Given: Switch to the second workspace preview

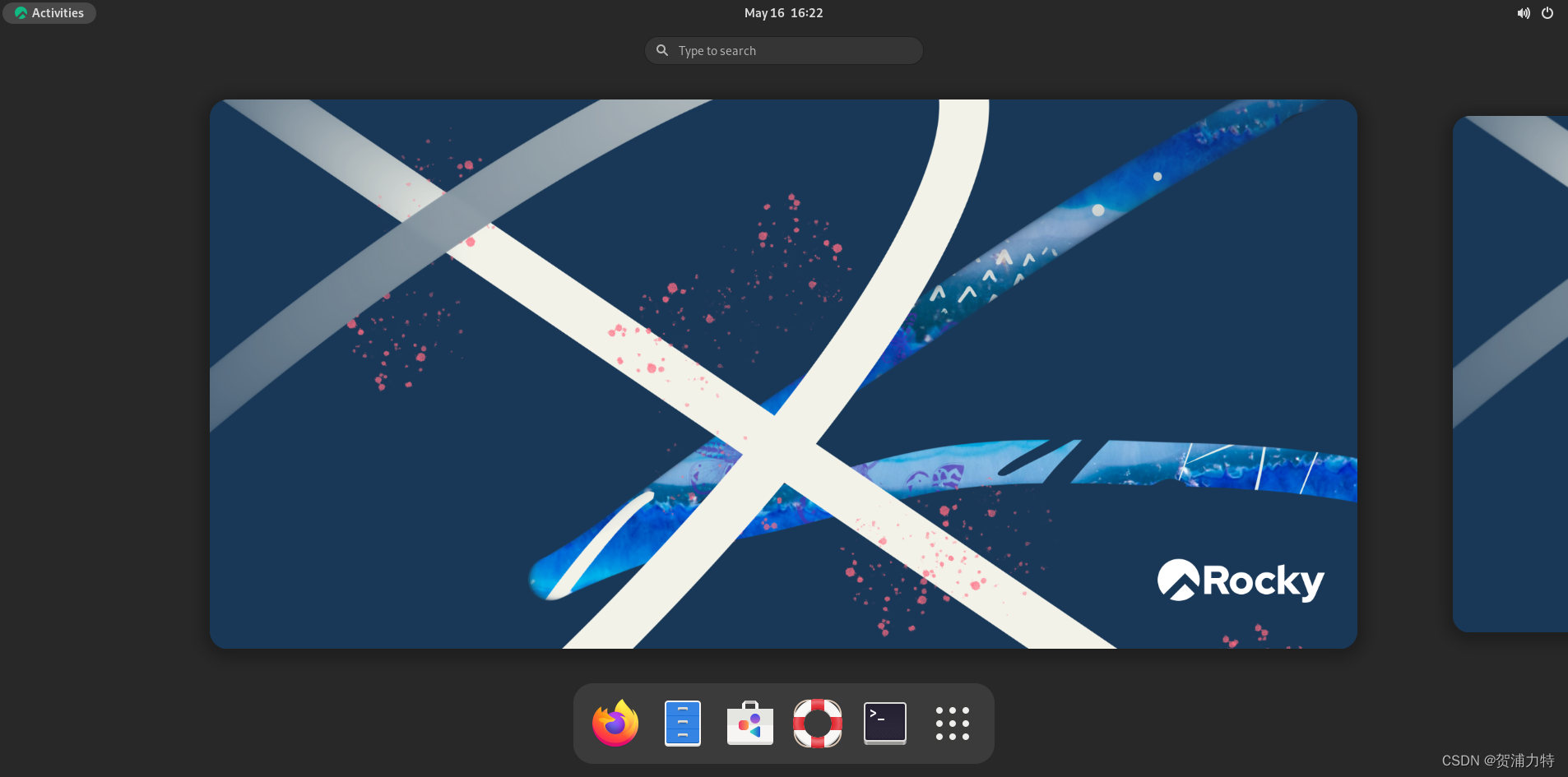Looking at the screenshot, I should (1510, 374).
